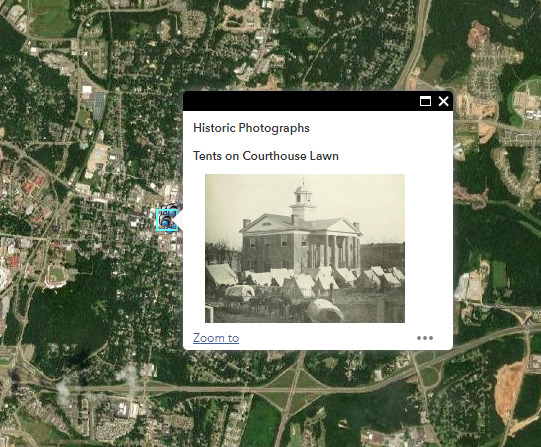Open the popup's three-dot more options menu
Screen dimensions: 541x447
[x=425, y=338]
